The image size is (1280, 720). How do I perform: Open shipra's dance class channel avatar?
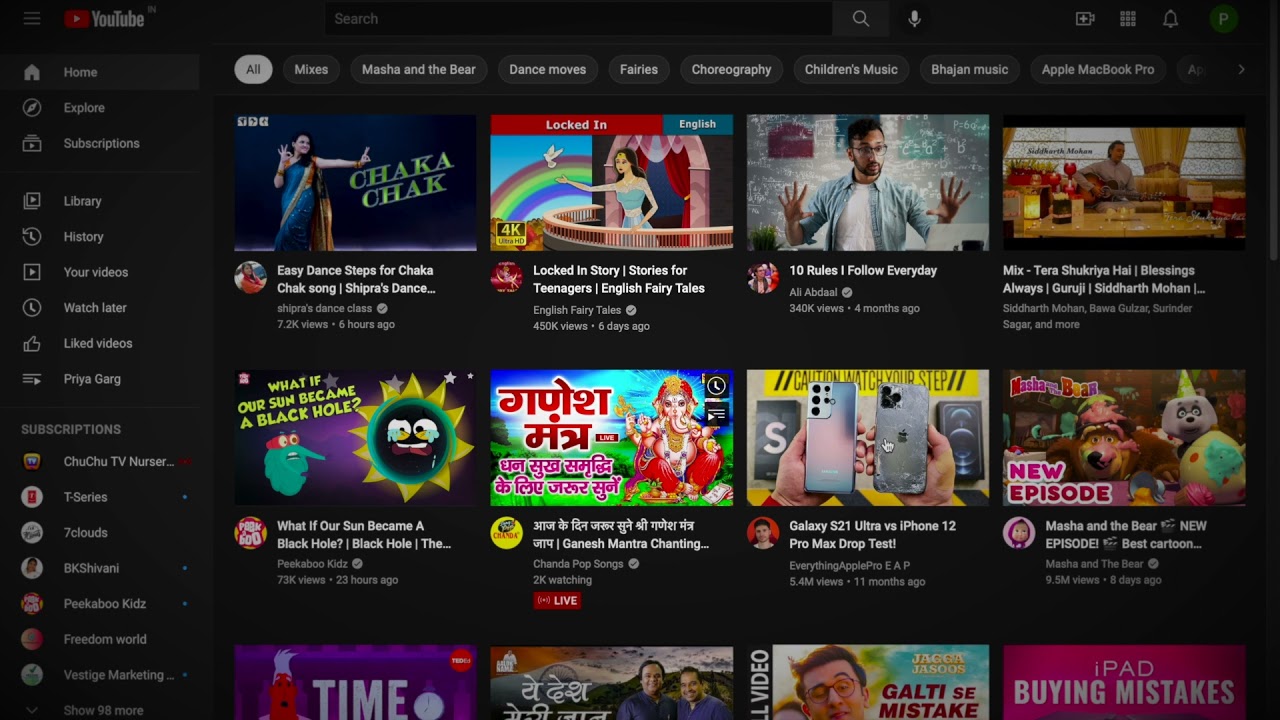(250, 277)
